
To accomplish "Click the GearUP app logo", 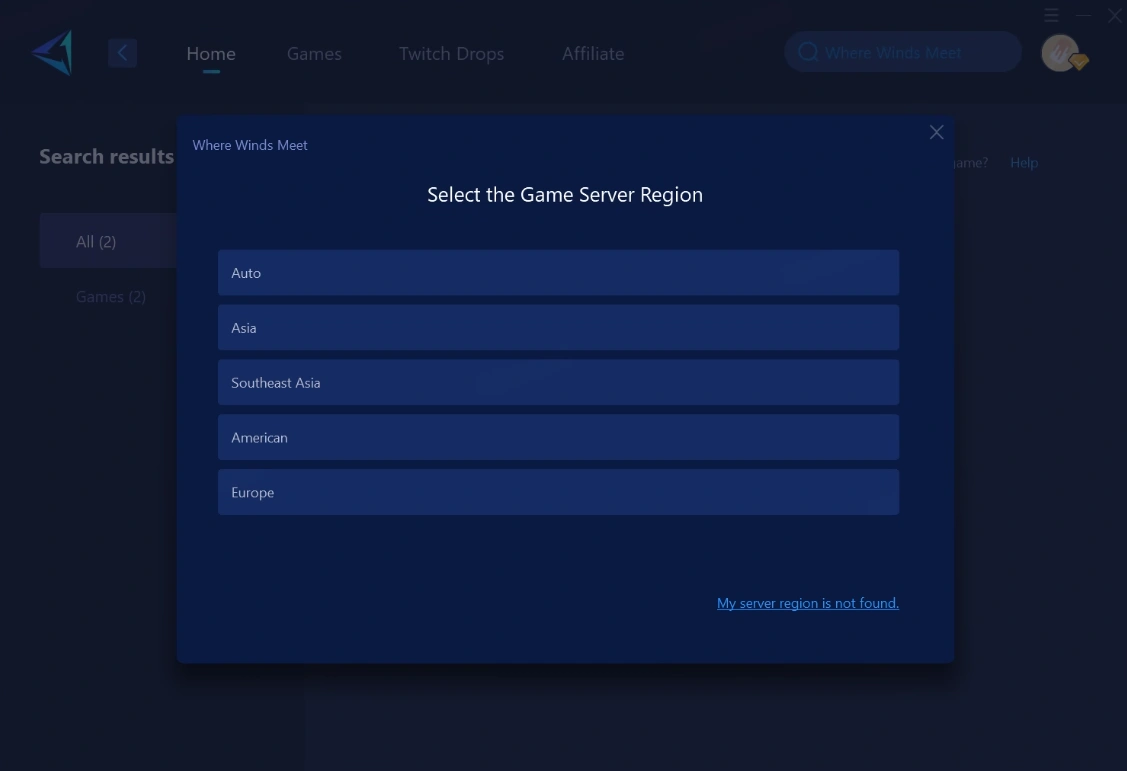I will [52, 53].
